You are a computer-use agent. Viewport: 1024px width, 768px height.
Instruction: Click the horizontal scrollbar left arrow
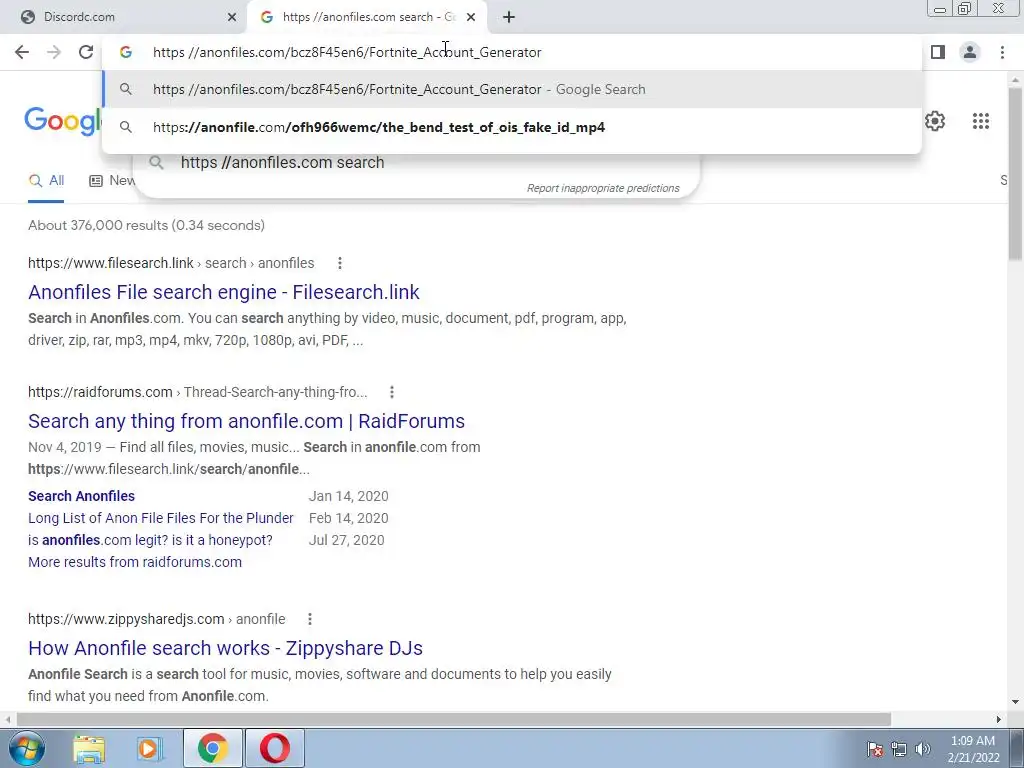(7, 719)
